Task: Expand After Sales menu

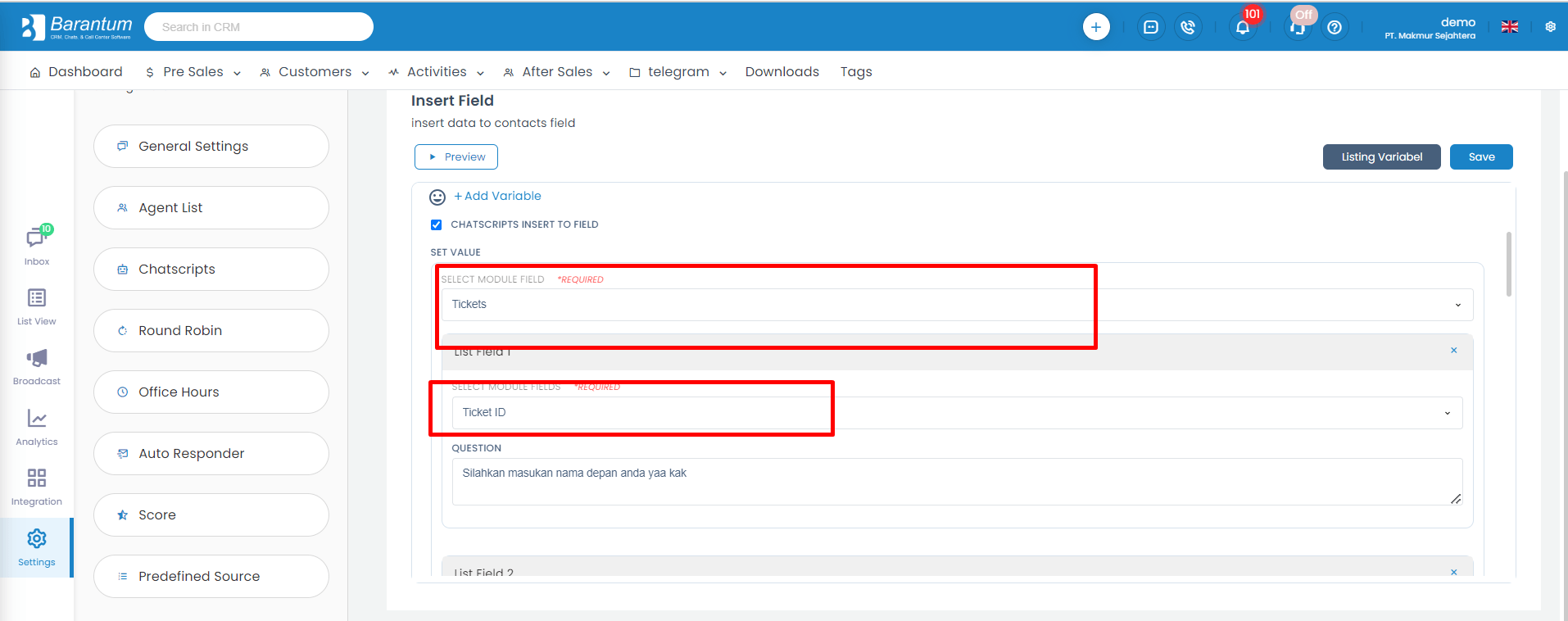Action: (557, 72)
